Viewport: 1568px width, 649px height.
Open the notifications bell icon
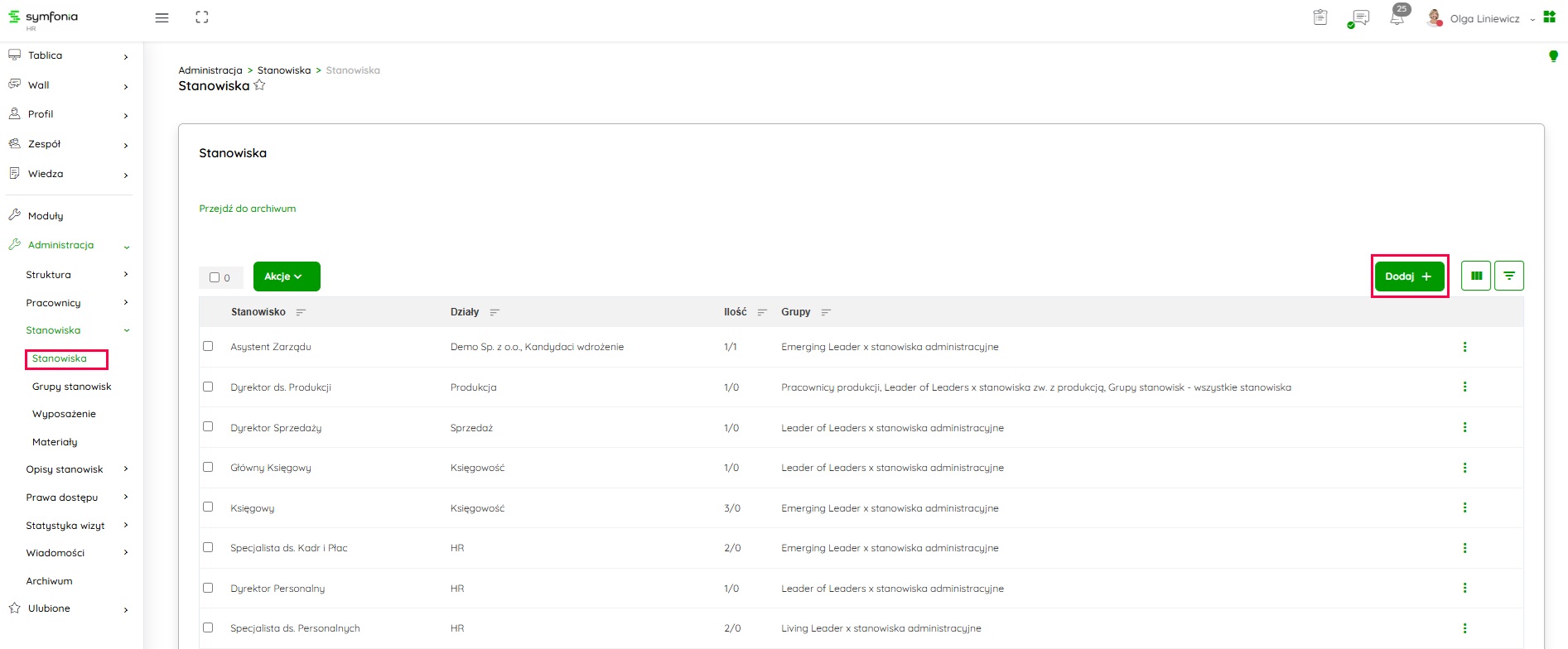[x=1397, y=18]
